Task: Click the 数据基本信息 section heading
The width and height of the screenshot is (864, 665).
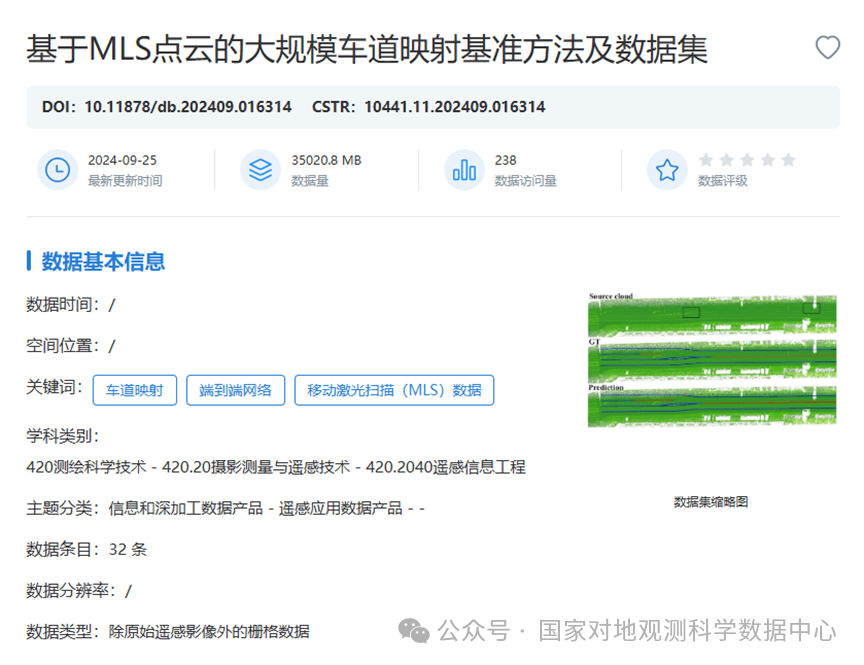Action: point(103,262)
